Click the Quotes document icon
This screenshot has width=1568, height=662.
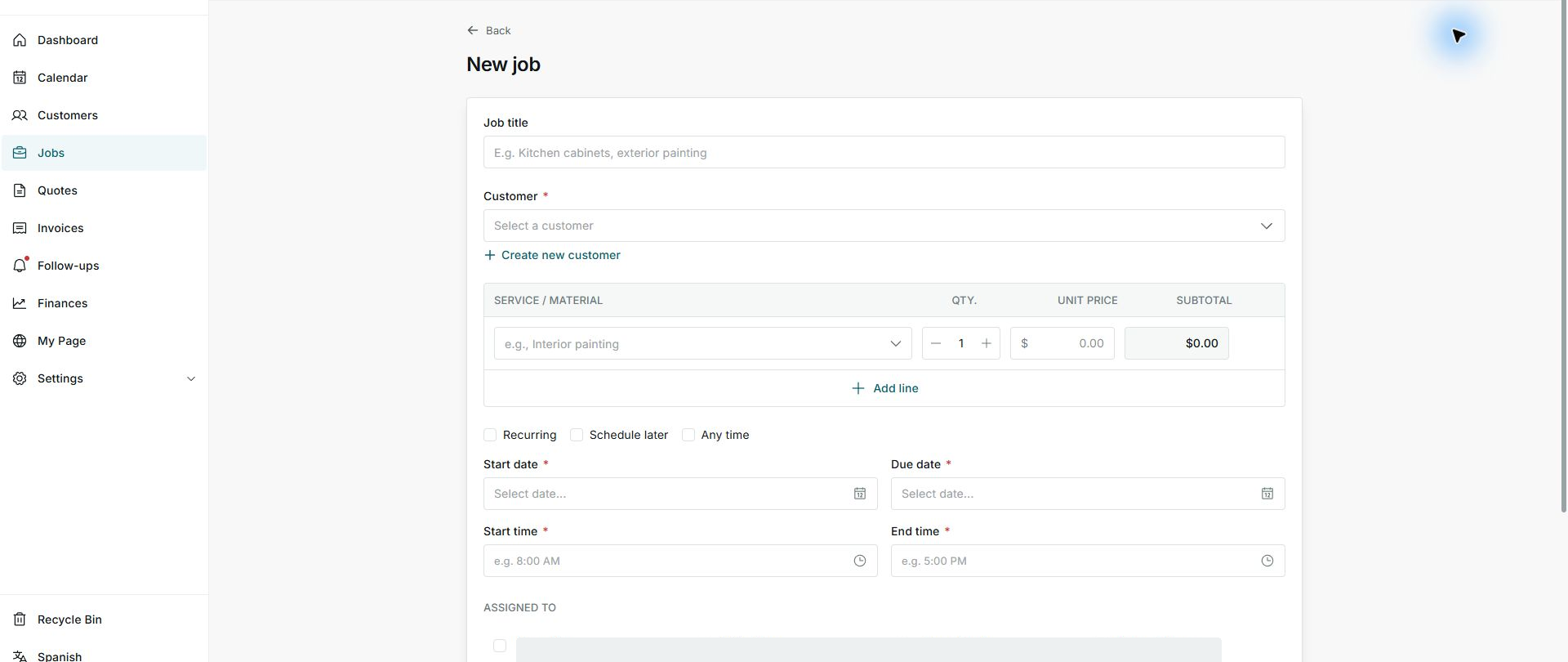[20, 190]
